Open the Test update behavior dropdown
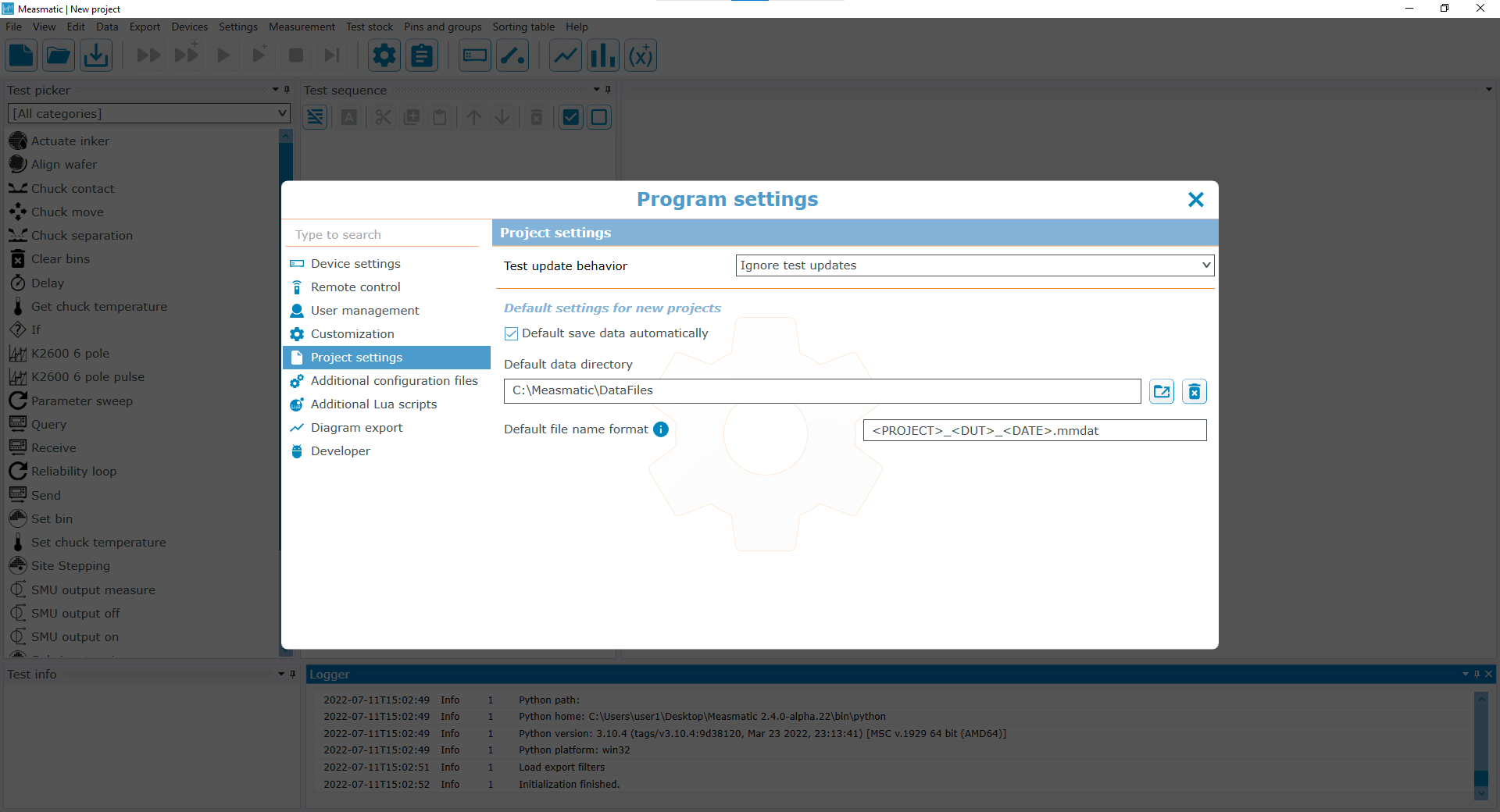Viewport: 1500px width, 812px height. click(x=975, y=265)
